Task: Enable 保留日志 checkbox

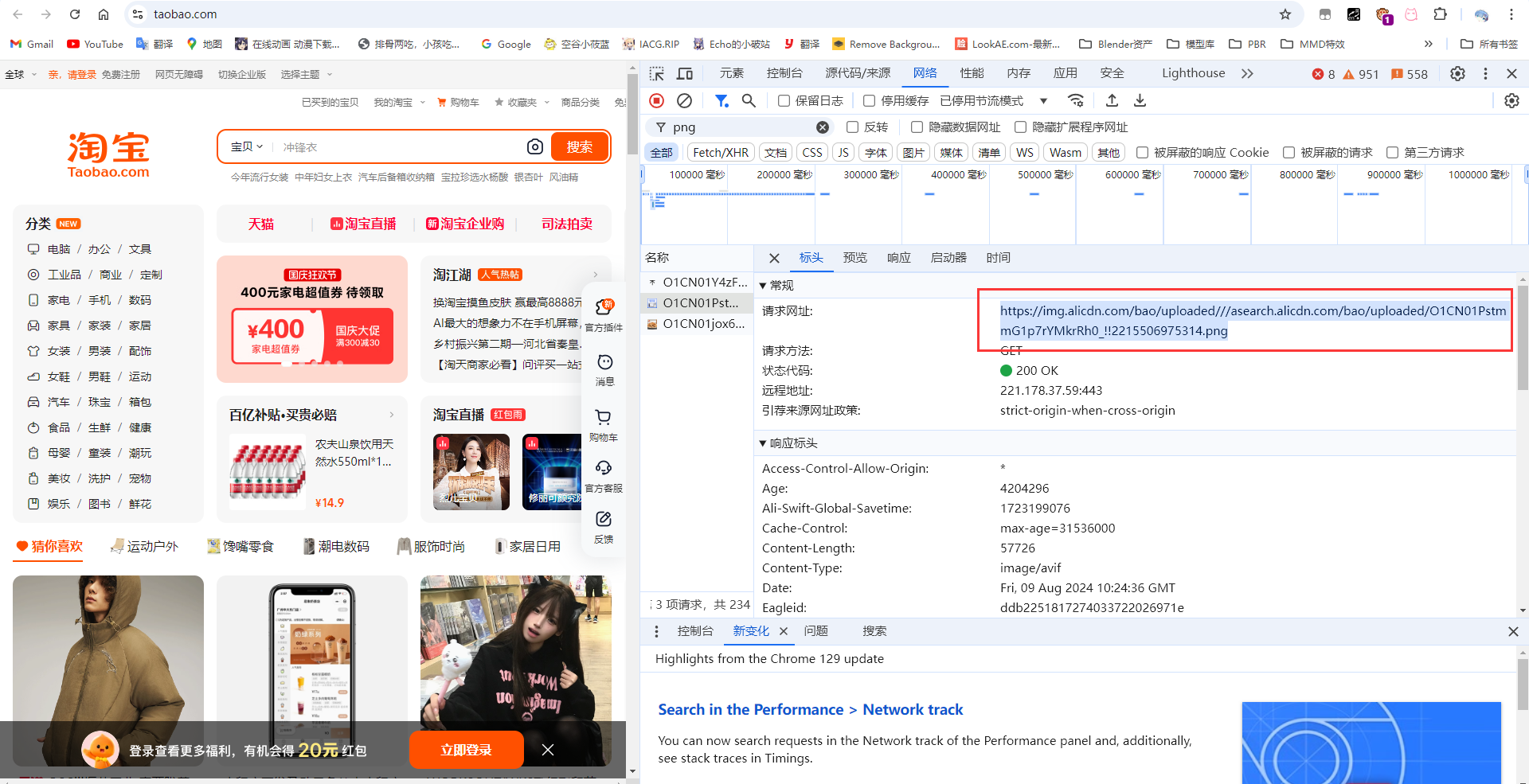Action: tap(784, 100)
